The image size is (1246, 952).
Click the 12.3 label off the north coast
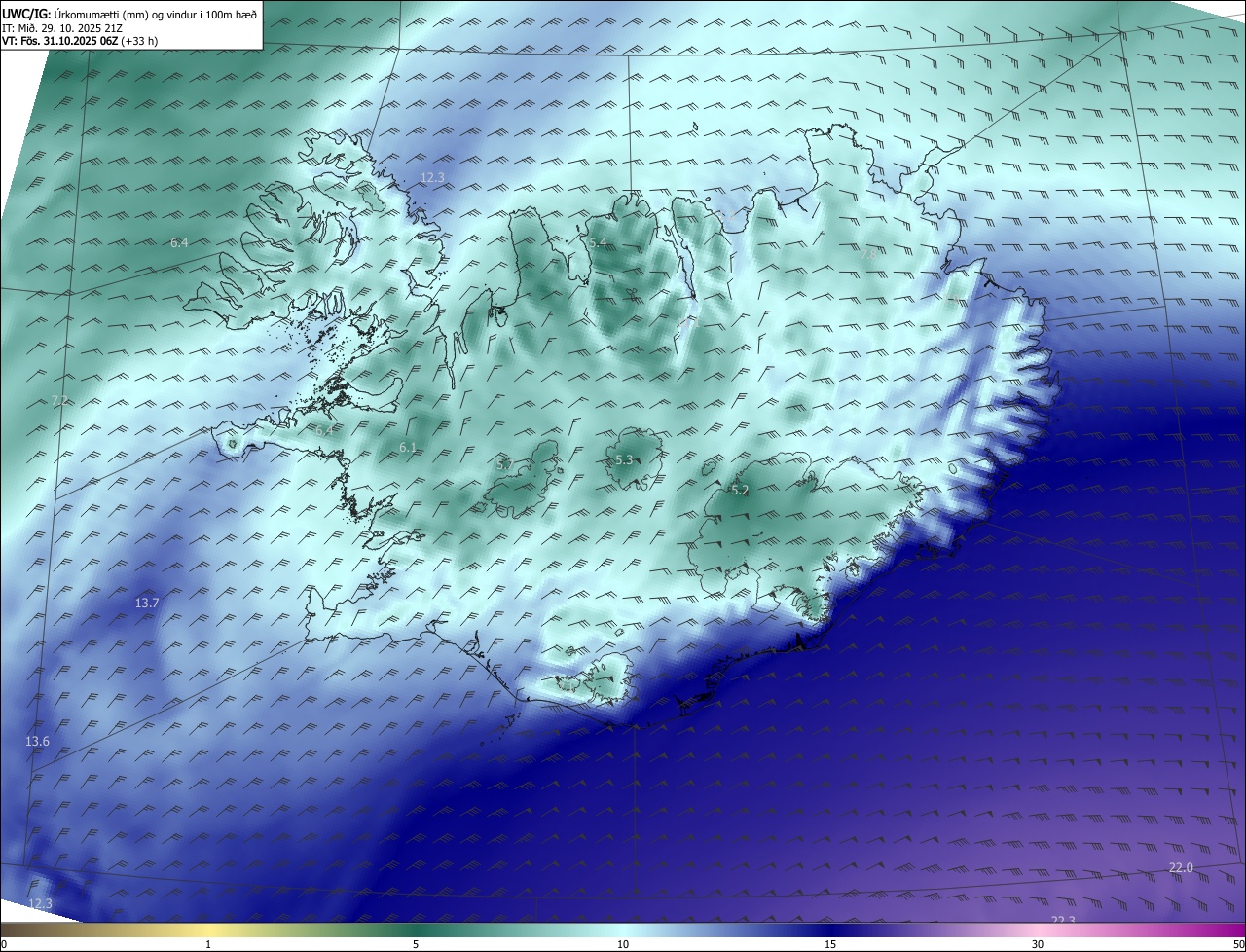[432, 177]
